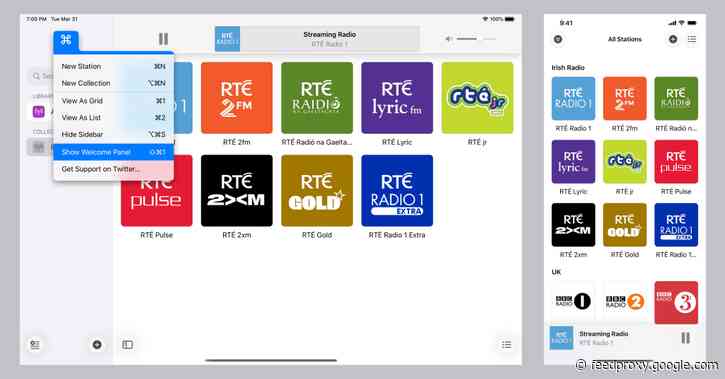The height and width of the screenshot is (379, 725).
Task: Click iPad battery status icon
Action: [510, 19]
